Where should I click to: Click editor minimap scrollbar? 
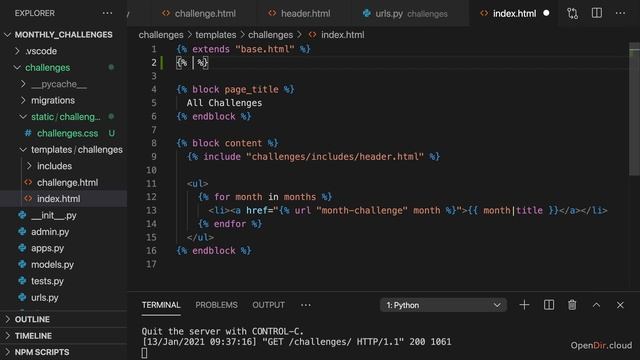[x=634, y=109]
